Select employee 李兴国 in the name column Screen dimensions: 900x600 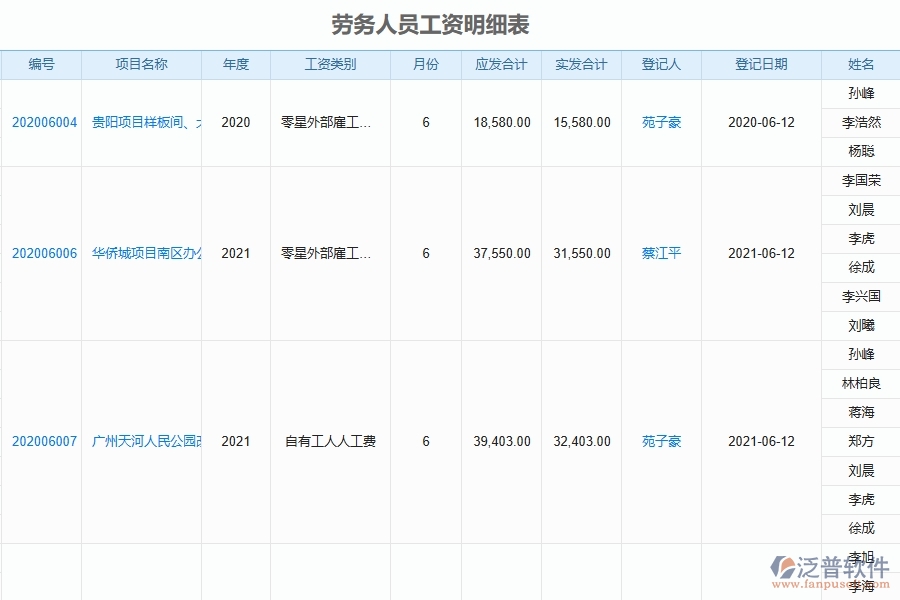(860, 296)
